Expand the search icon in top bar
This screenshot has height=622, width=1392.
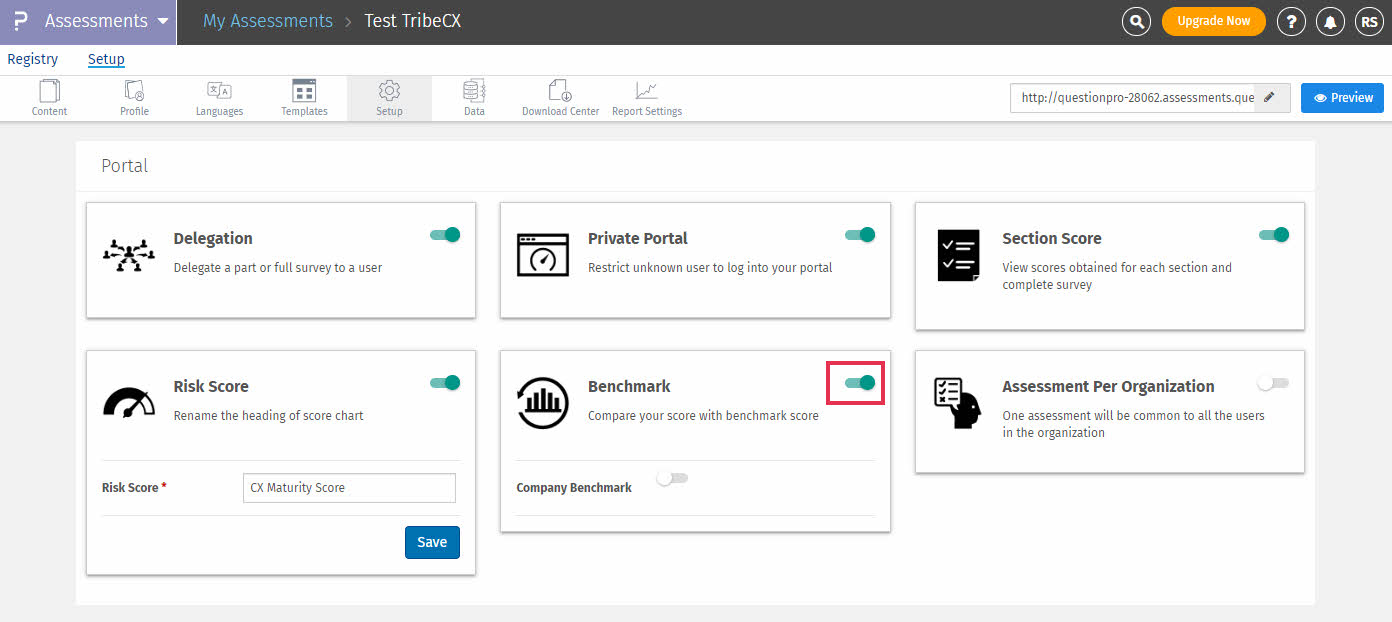tap(1136, 20)
